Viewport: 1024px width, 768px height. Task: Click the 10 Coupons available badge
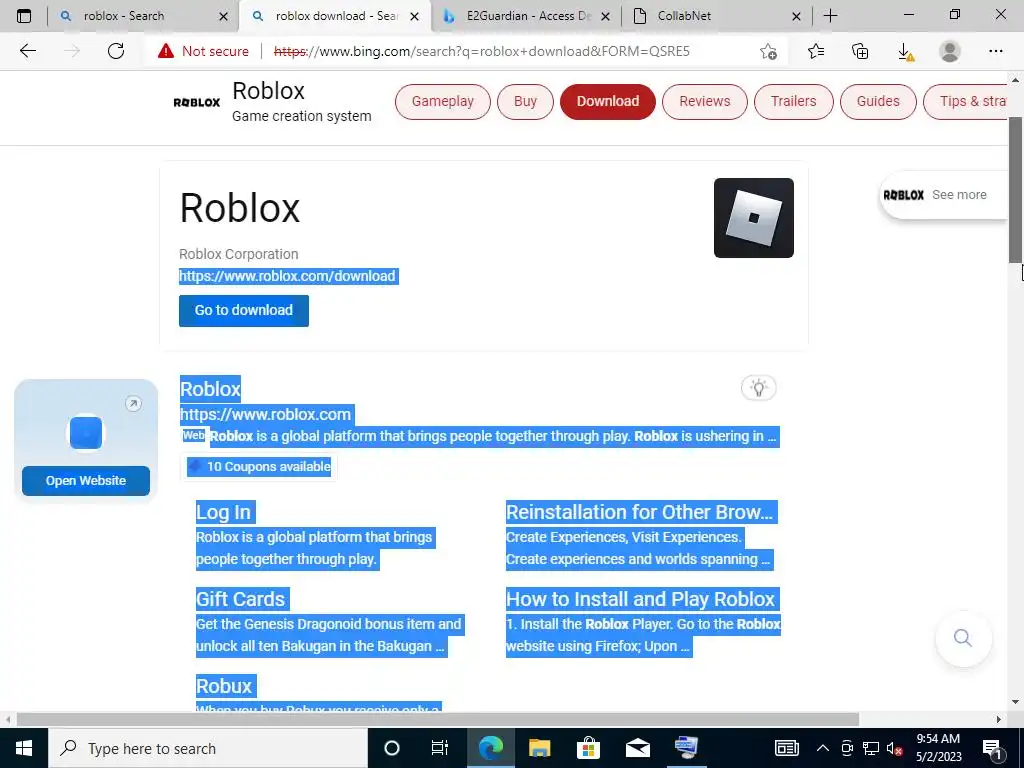pyautogui.click(x=259, y=466)
